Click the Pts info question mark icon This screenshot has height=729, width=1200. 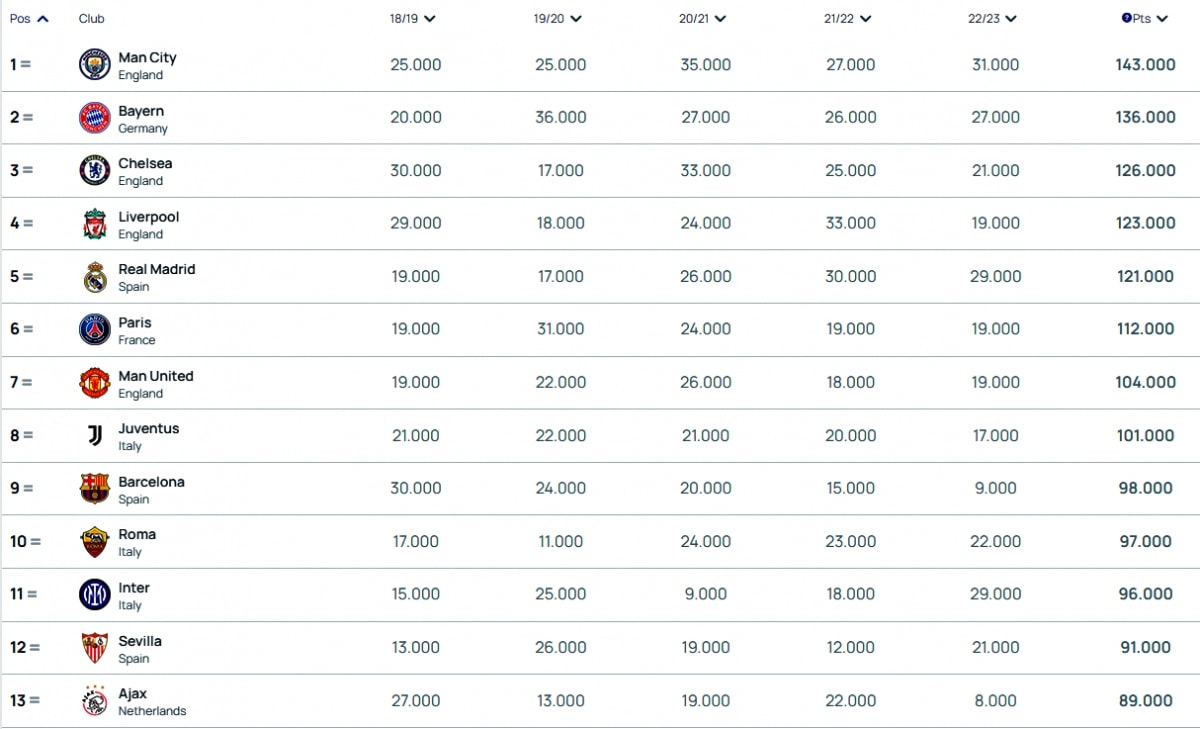pos(1127,18)
